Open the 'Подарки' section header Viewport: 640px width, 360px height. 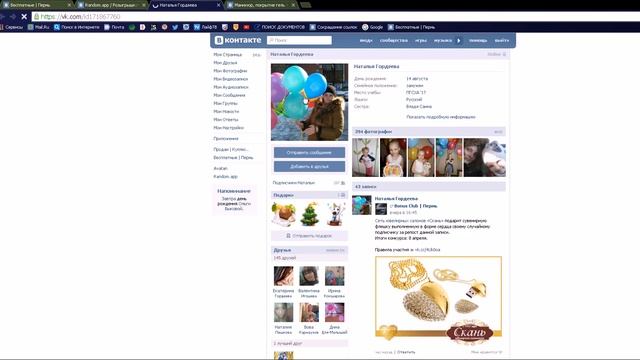(x=309, y=195)
